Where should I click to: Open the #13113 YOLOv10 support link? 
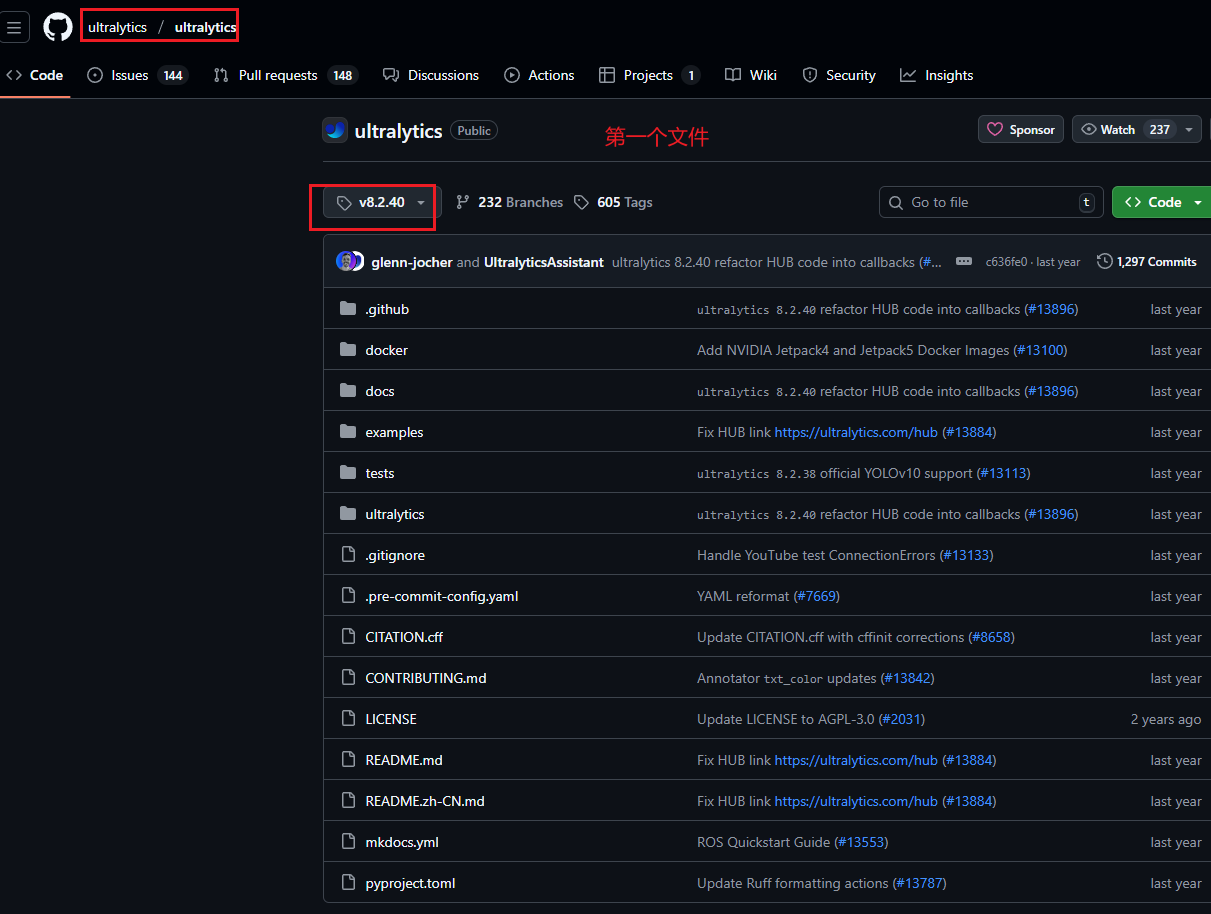click(x=1003, y=473)
